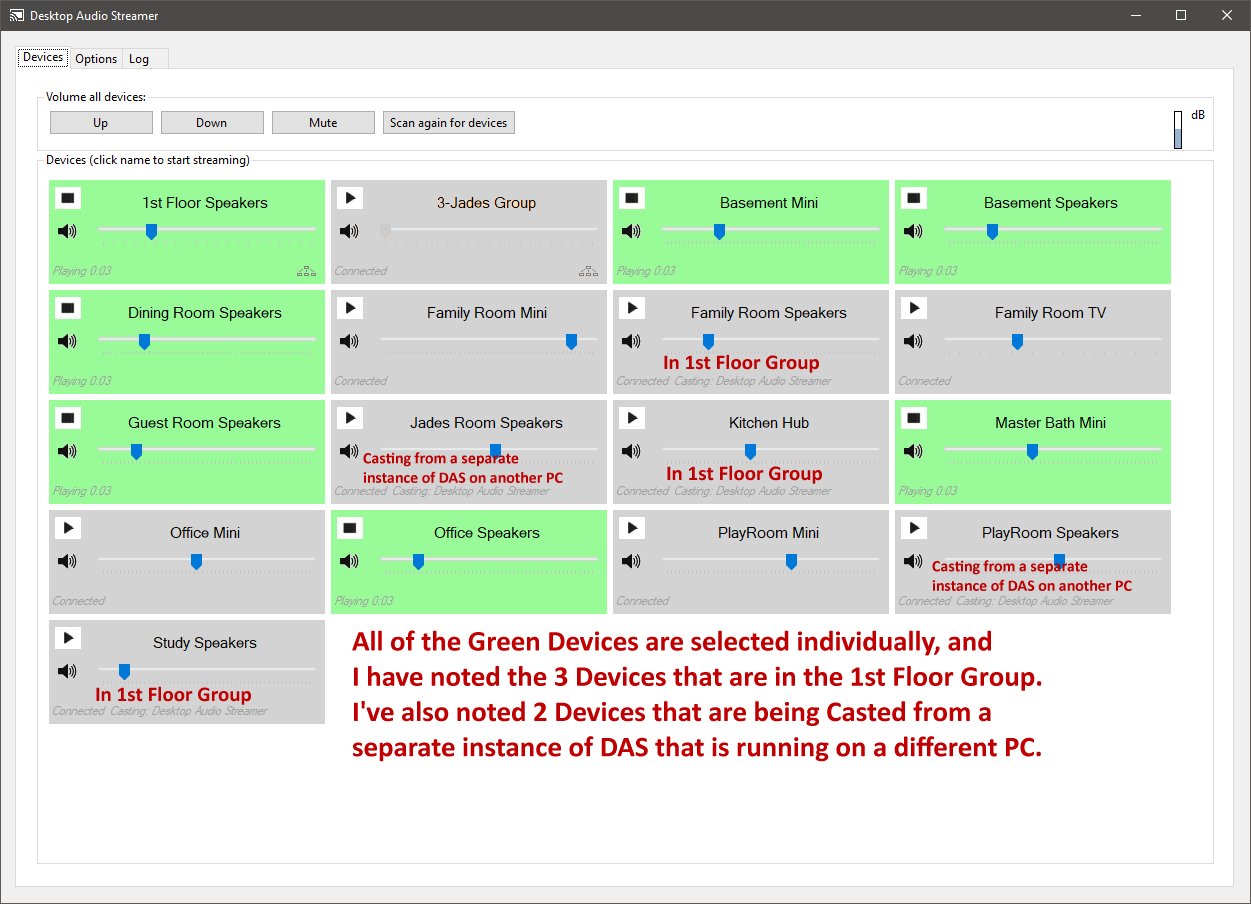Mute Study Speakers speaker icon
The image size is (1251, 904).
67,671
